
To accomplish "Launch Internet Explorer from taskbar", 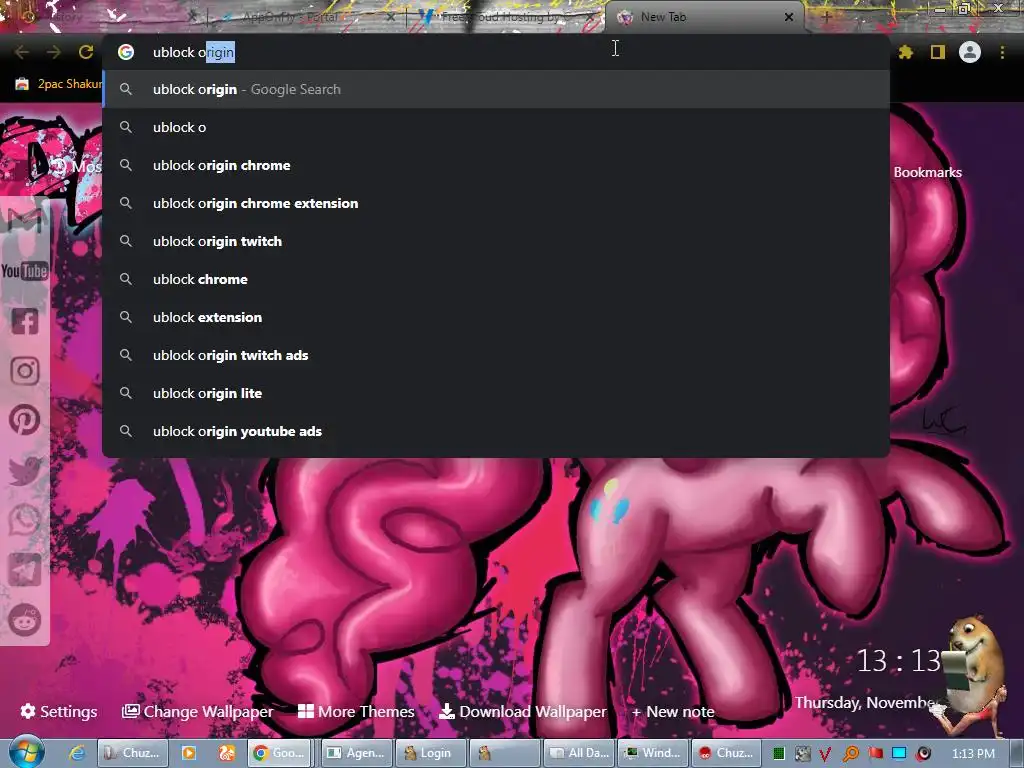I will point(77,753).
